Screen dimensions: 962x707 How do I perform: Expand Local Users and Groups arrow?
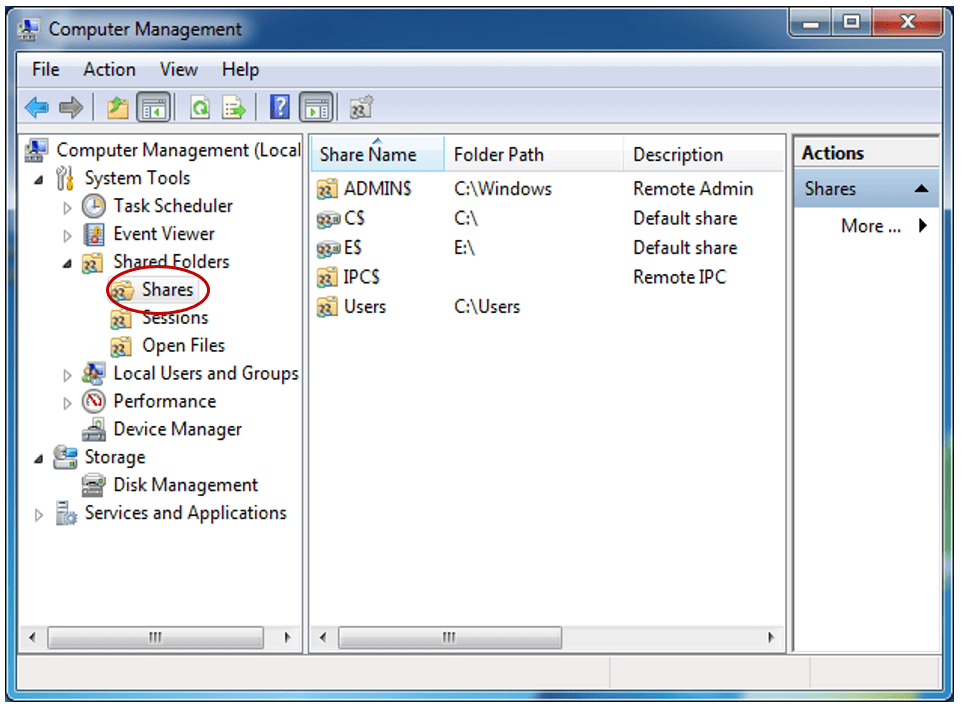[67, 375]
